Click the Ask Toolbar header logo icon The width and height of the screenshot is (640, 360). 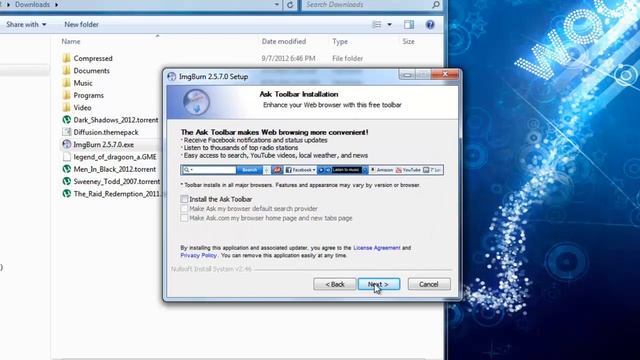pyautogui.click(x=196, y=102)
